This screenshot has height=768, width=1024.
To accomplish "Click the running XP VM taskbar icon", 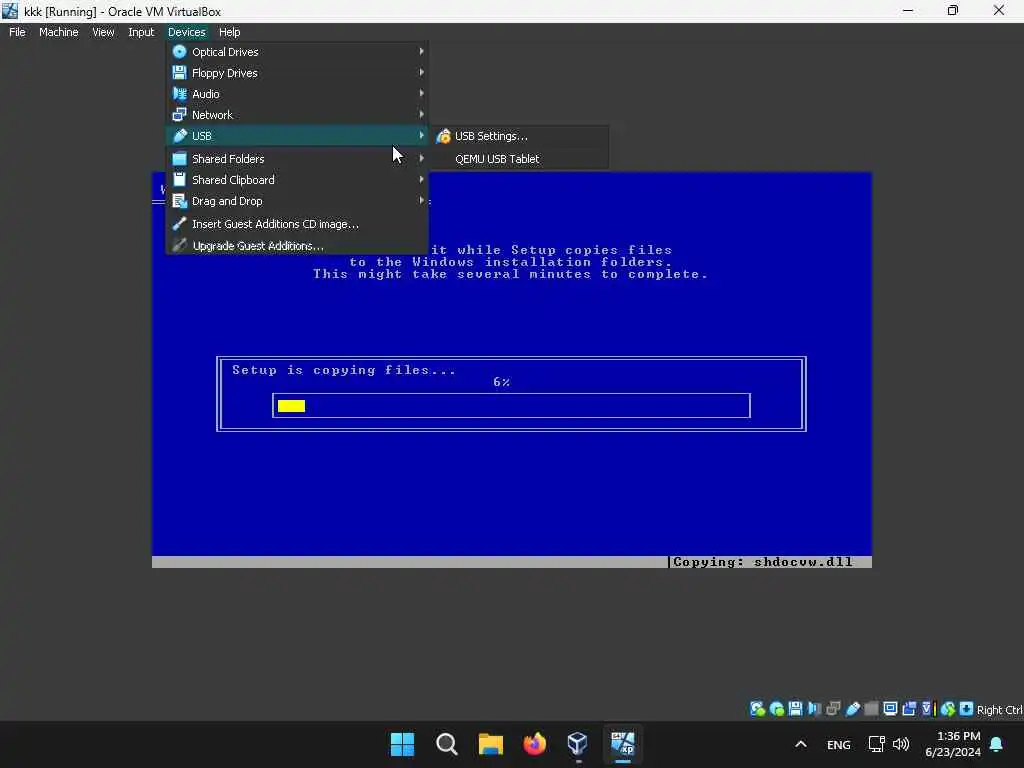I will 622,744.
